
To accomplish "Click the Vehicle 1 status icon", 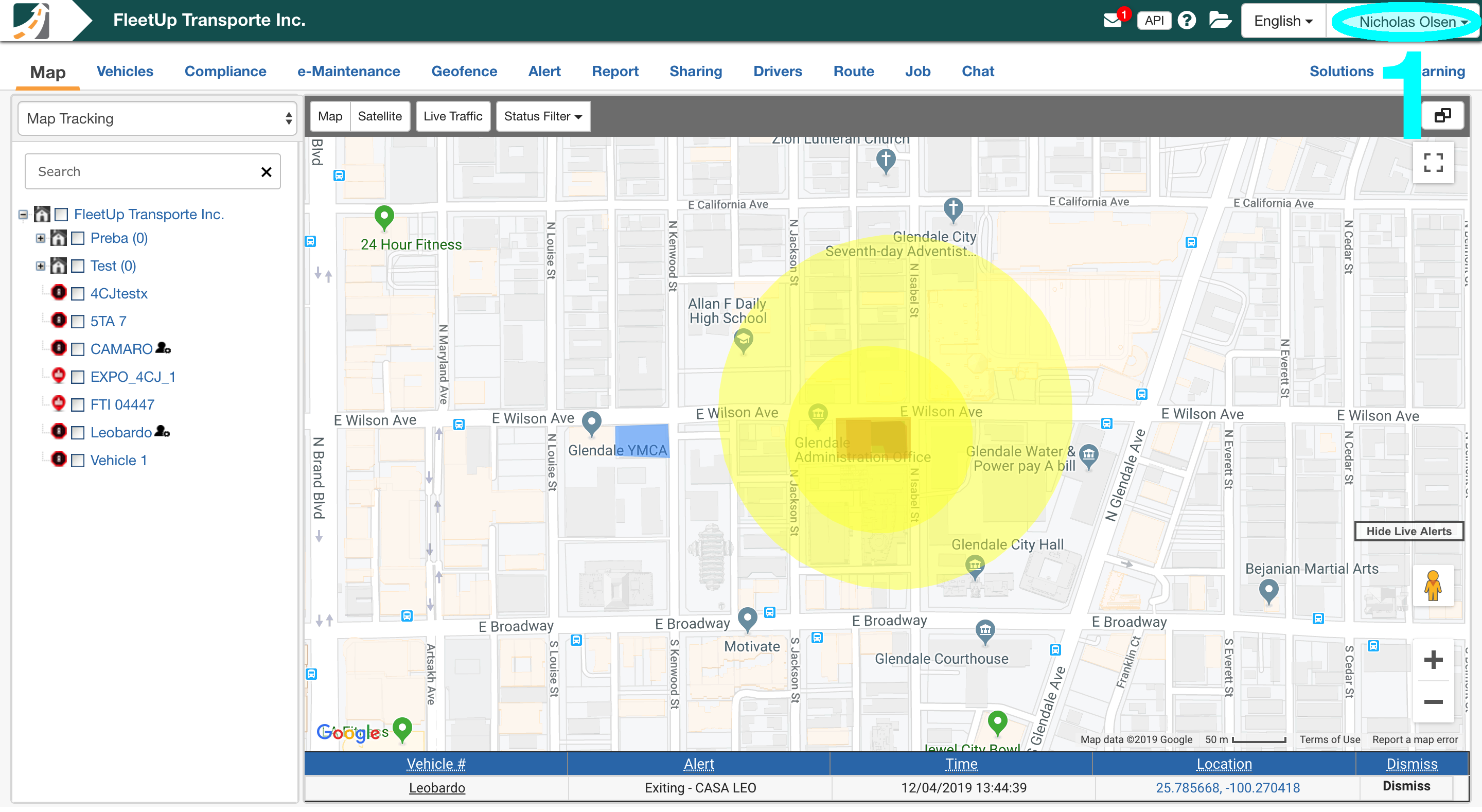I will tap(59, 459).
